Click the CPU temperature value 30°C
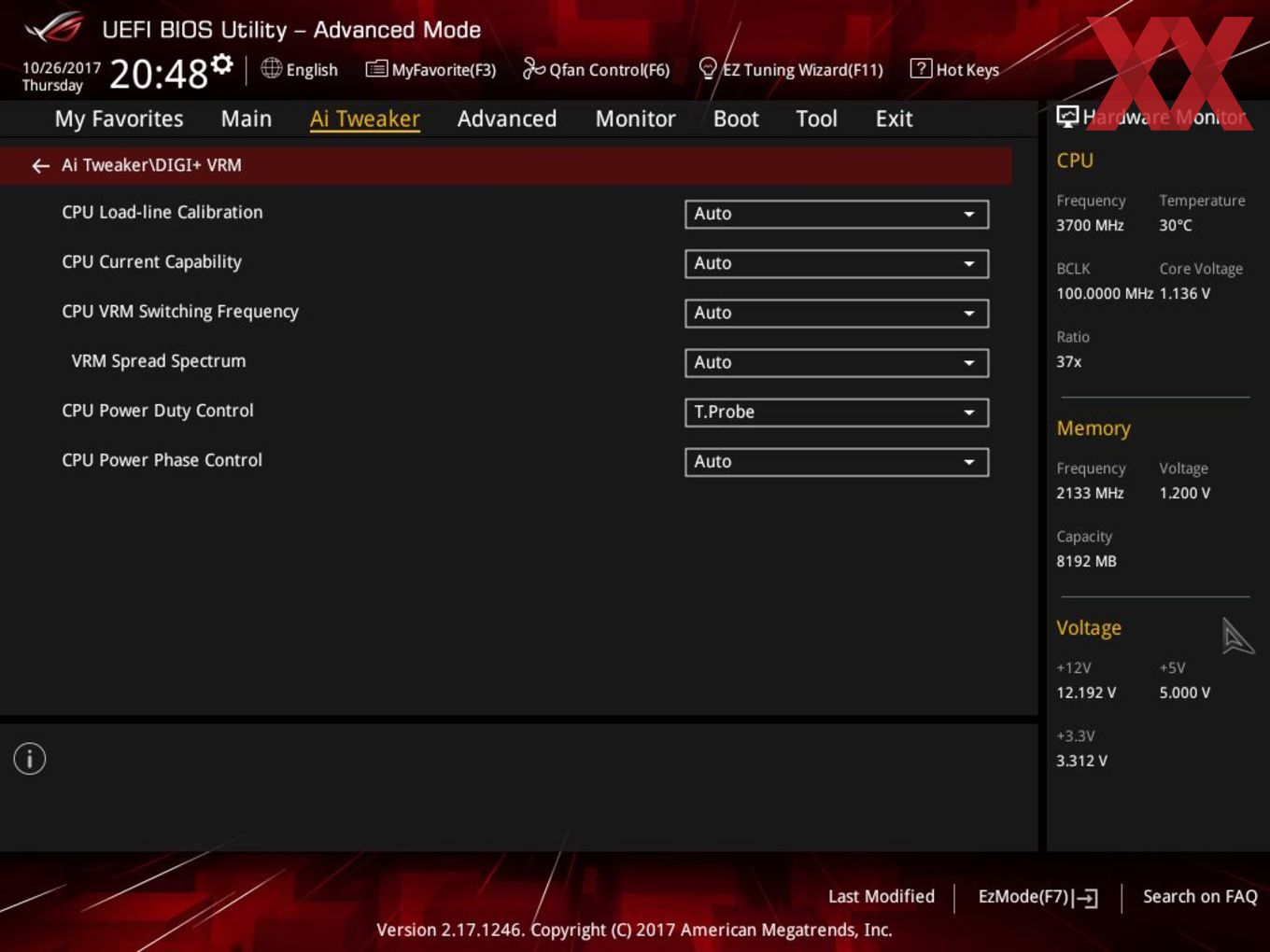 pyautogui.click(x=1176, y=225)
